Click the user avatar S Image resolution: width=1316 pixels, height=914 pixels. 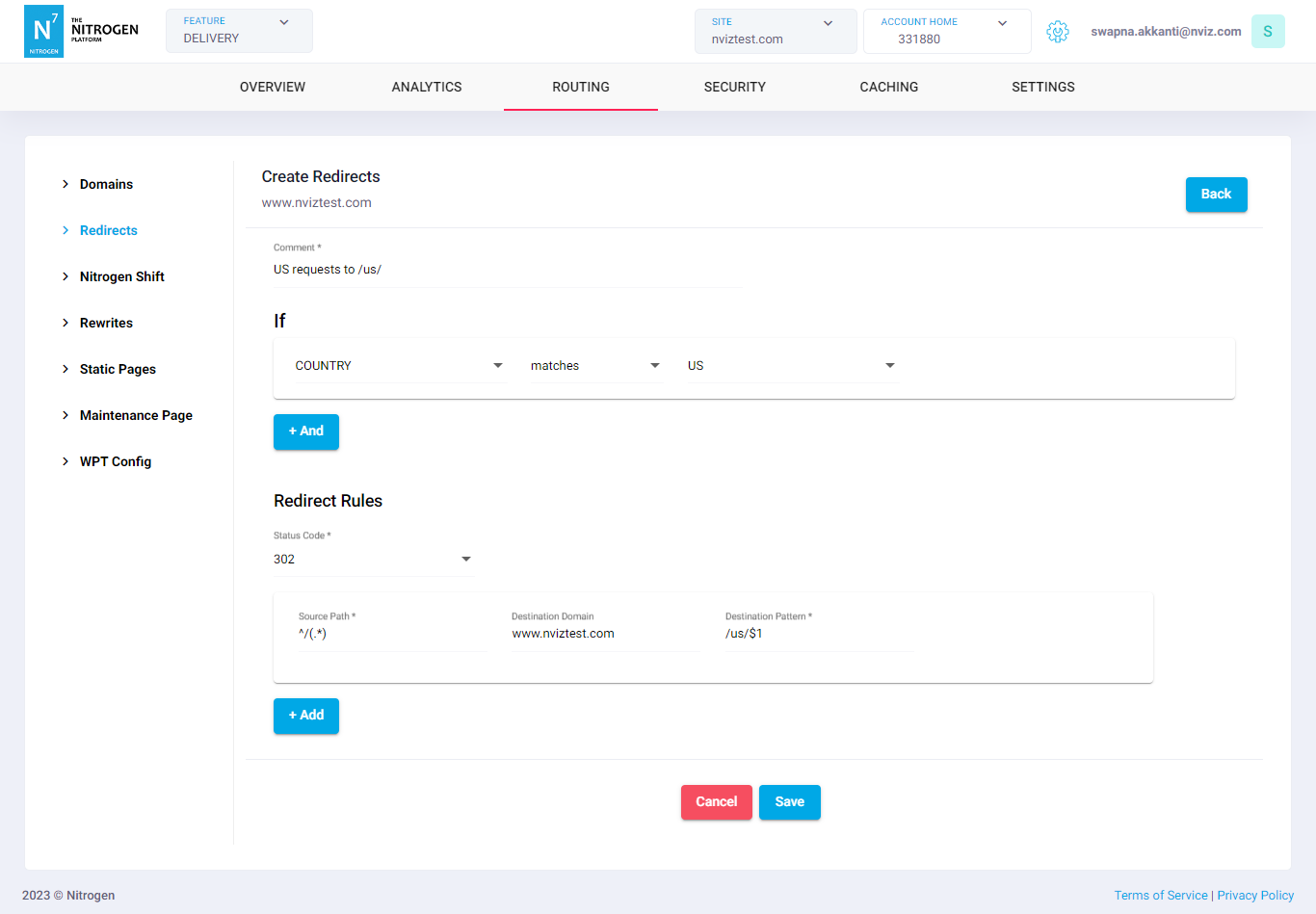coord(1268,32)
